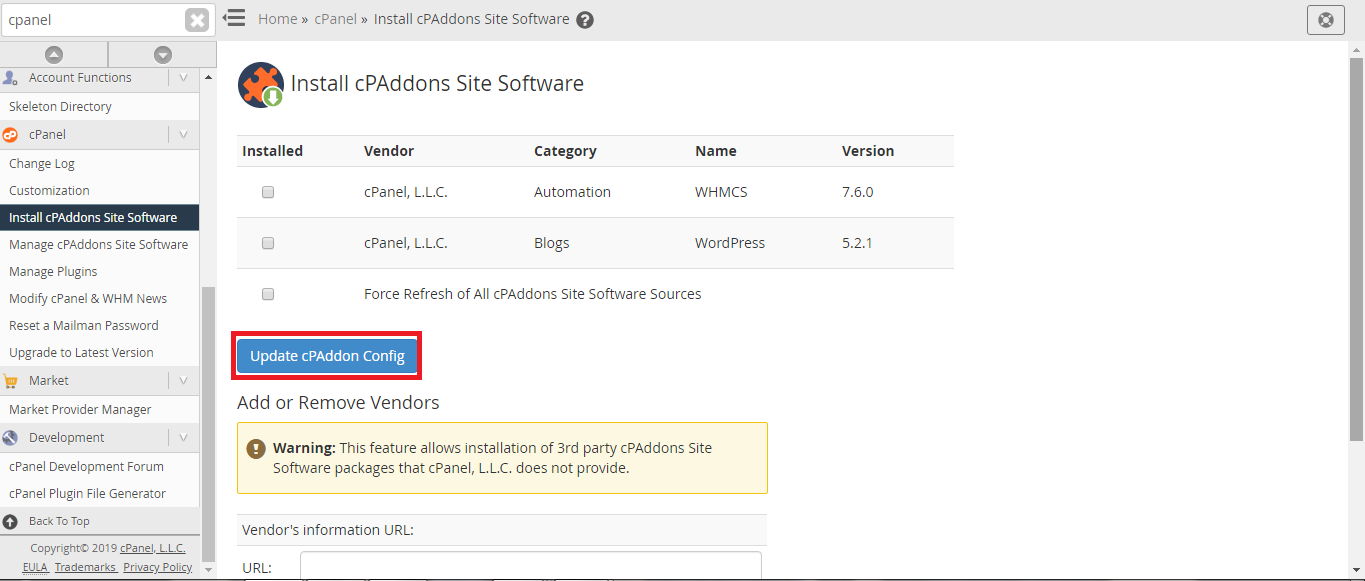Click the sidebar scroll down arrow
The width and height of the screenshot is (1365, 581).
tap(208, 570)
